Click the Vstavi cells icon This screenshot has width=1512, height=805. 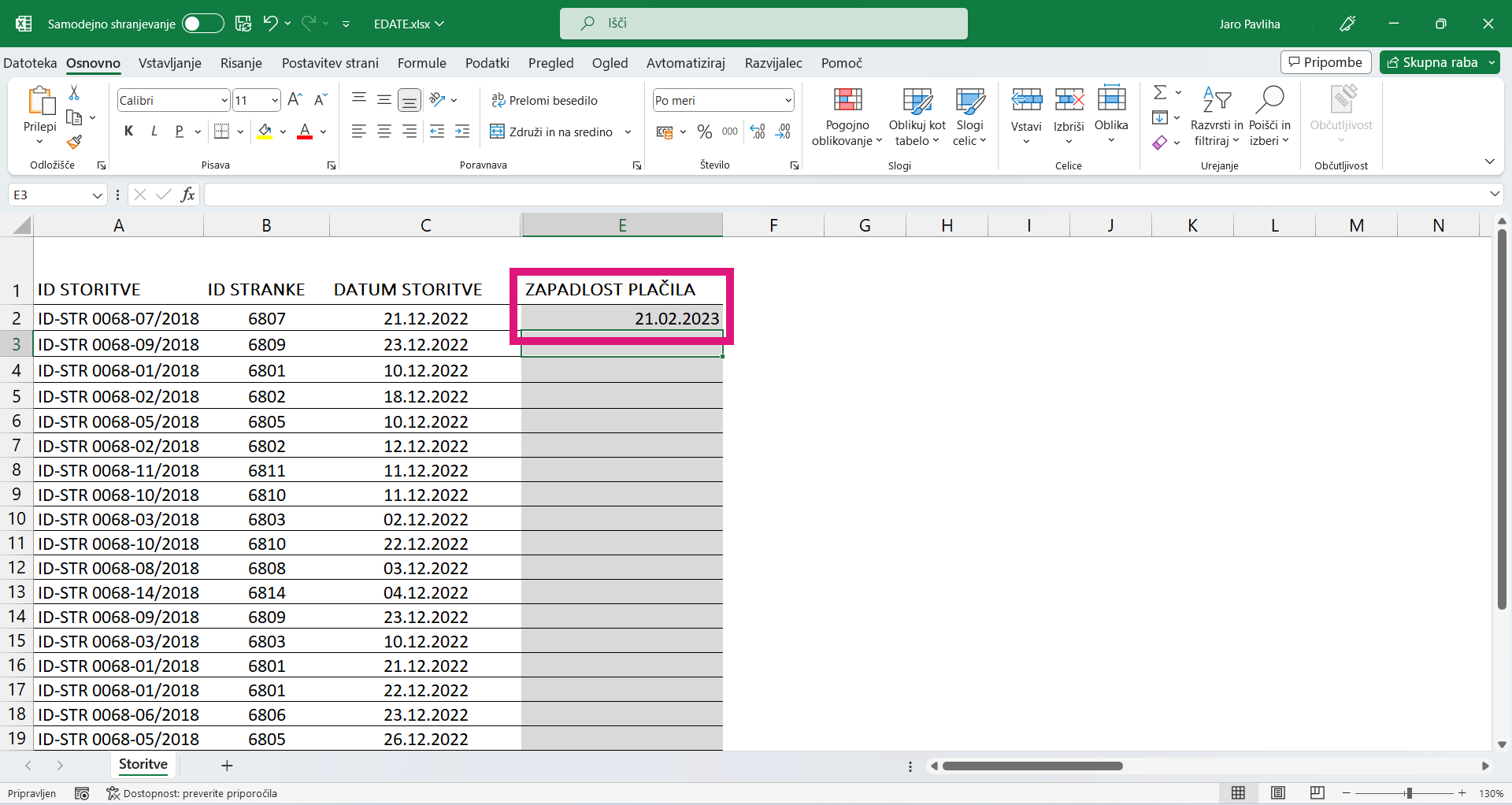pos(1026,100)
